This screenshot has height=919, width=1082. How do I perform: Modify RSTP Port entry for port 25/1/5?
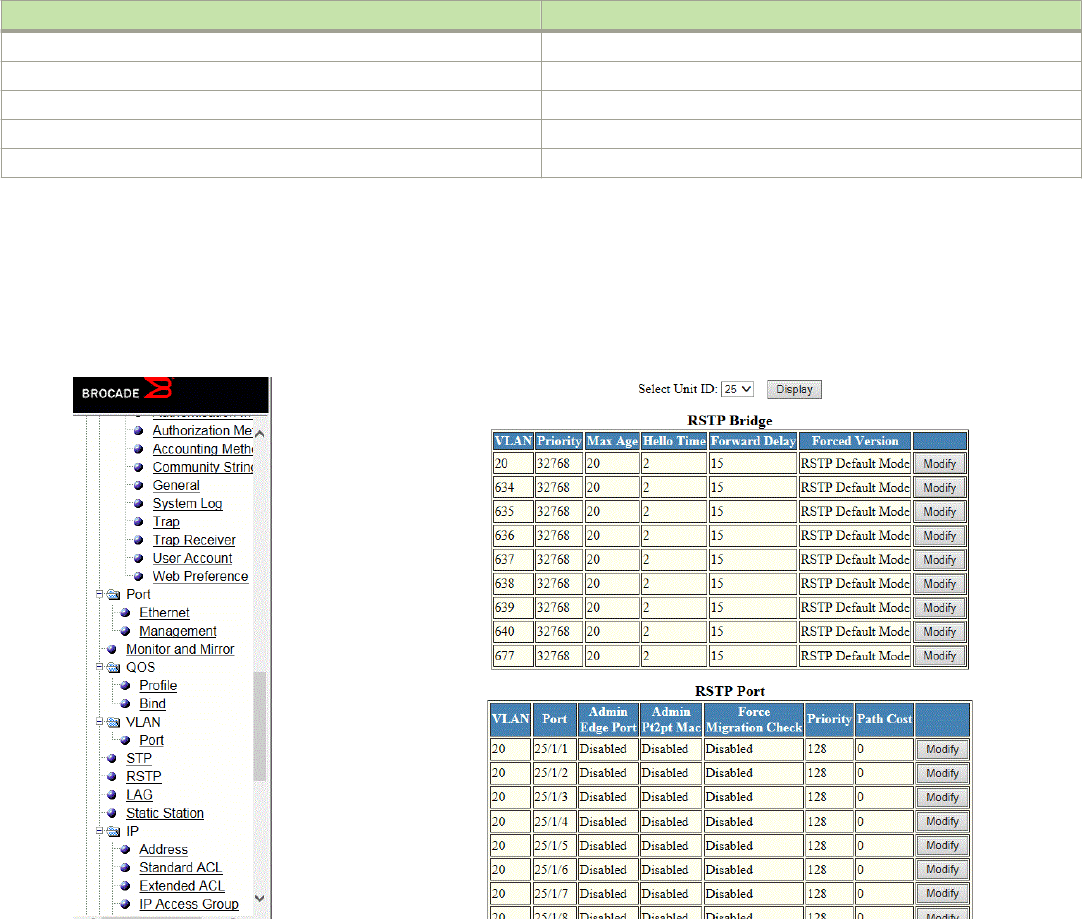(943, 846)
